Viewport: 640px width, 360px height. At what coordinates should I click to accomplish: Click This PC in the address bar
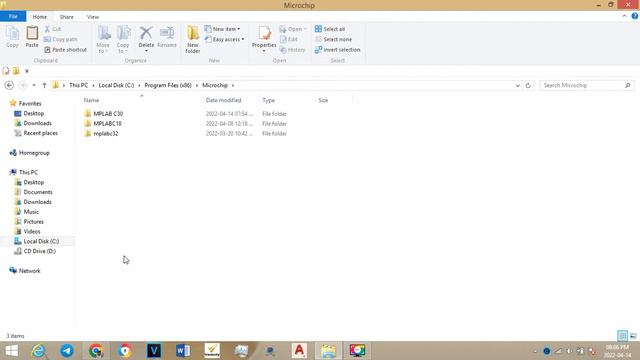(78, 85)
